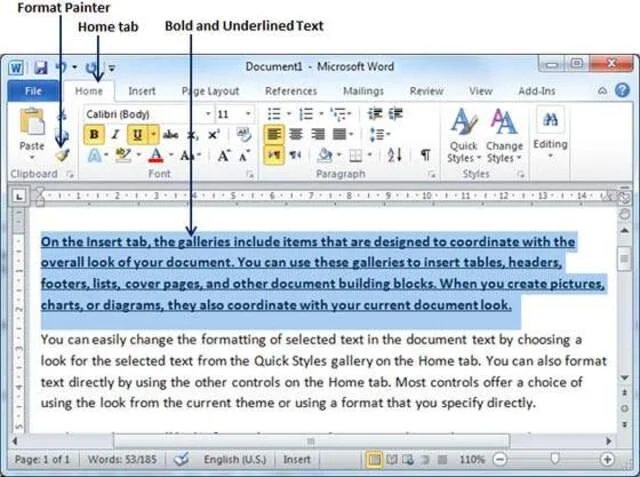
Task: Click the Sort A-Z icon
Action: tap(395, 155)
